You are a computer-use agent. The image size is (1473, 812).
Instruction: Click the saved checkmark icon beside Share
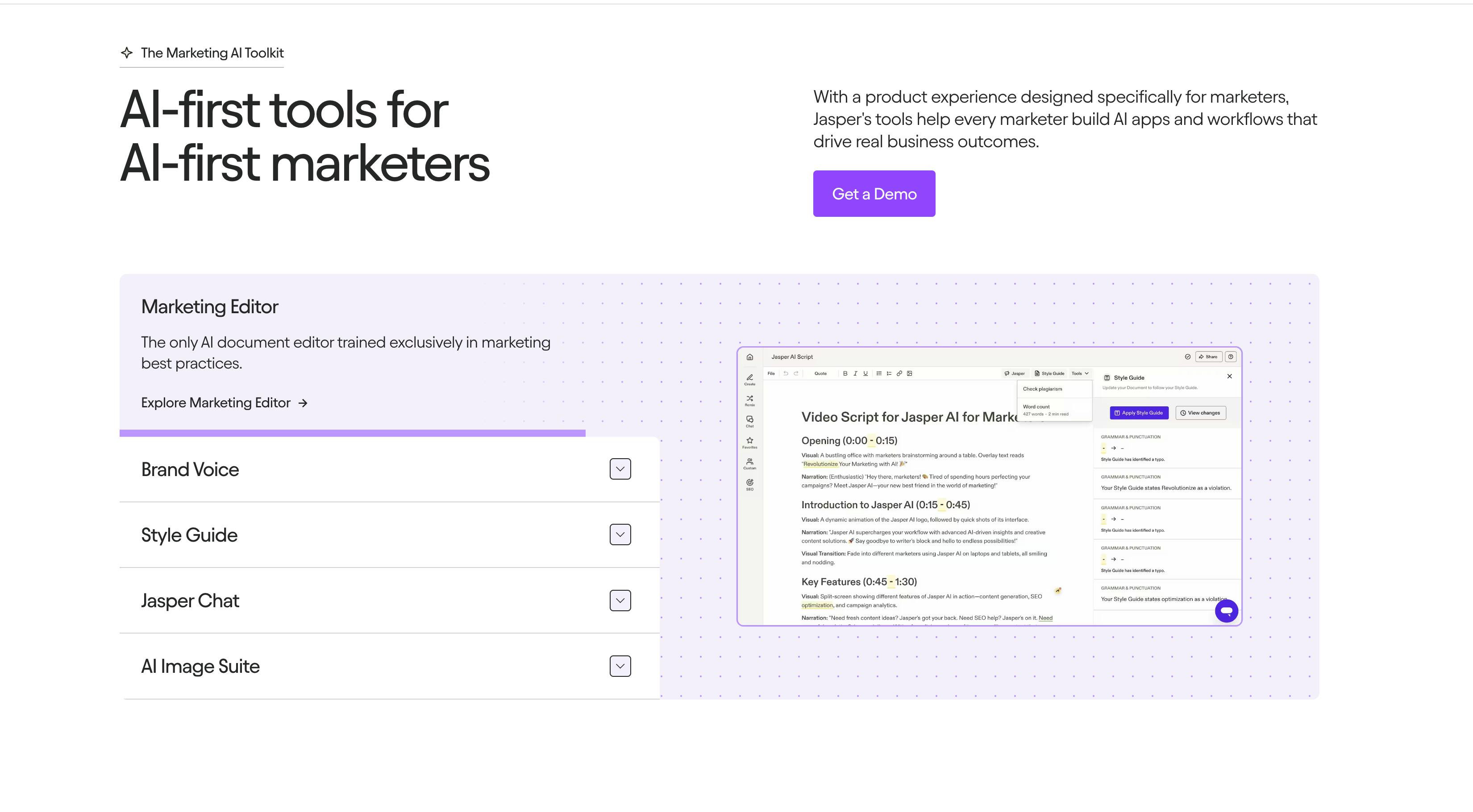pos(1188,357)
